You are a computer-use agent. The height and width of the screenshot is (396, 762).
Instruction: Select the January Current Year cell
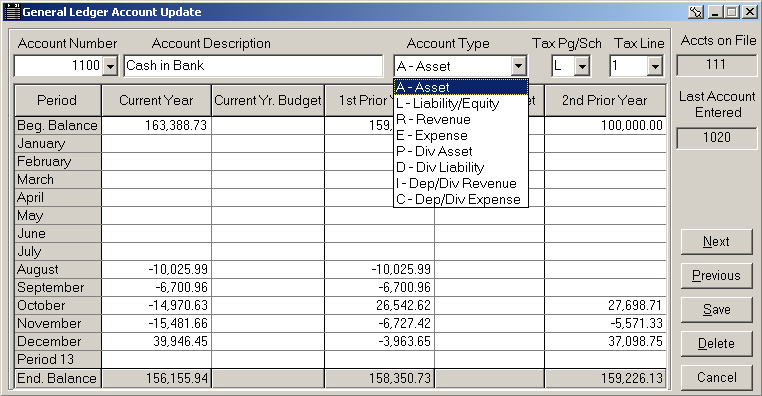point(156,144)
